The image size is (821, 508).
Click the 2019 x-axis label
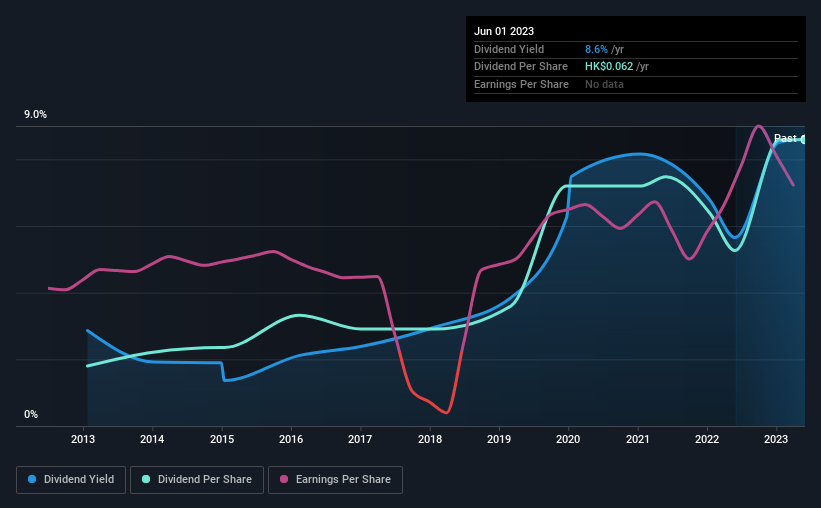[x=498, y=439]
